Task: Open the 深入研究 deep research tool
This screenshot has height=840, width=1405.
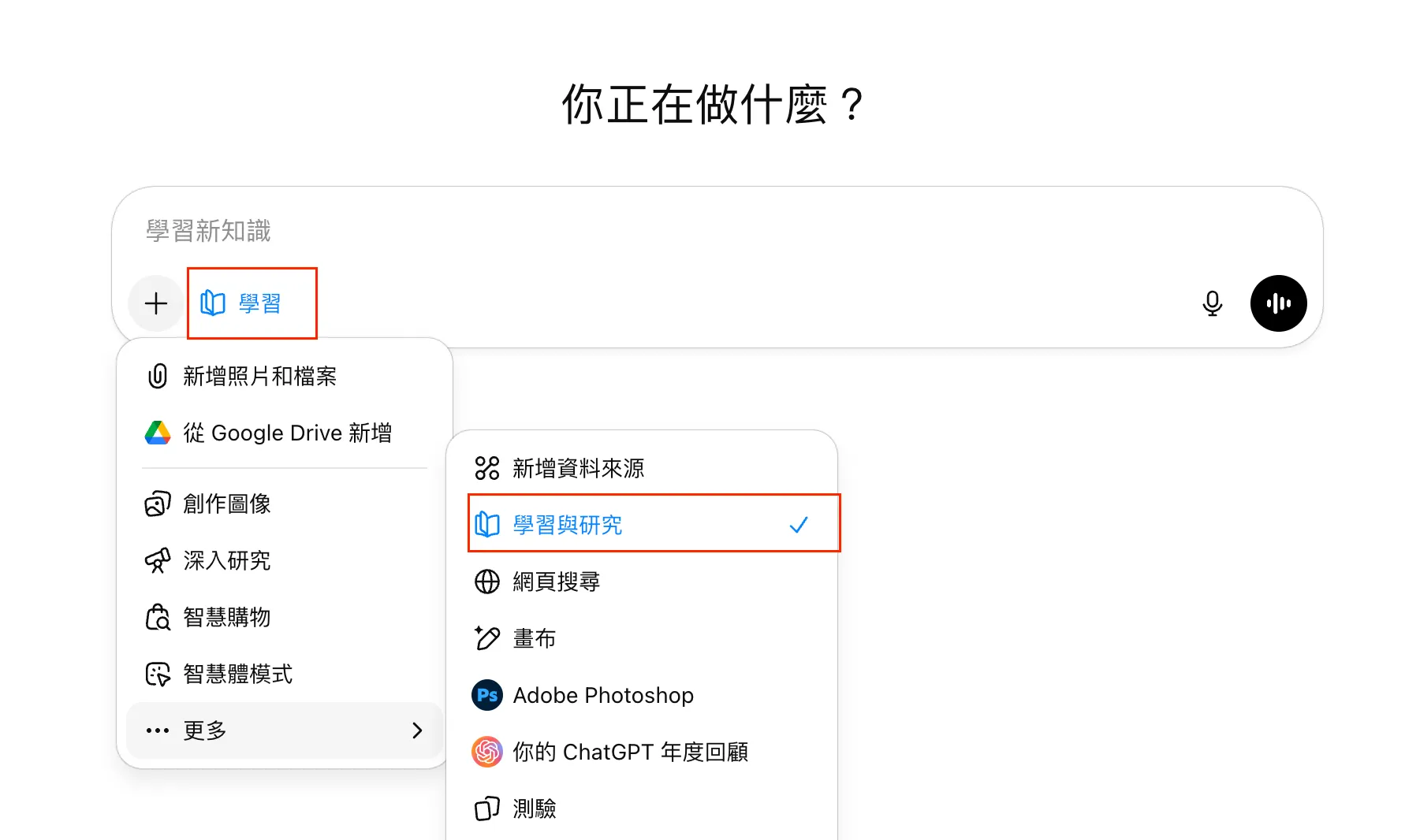Action: coord(225,560)
